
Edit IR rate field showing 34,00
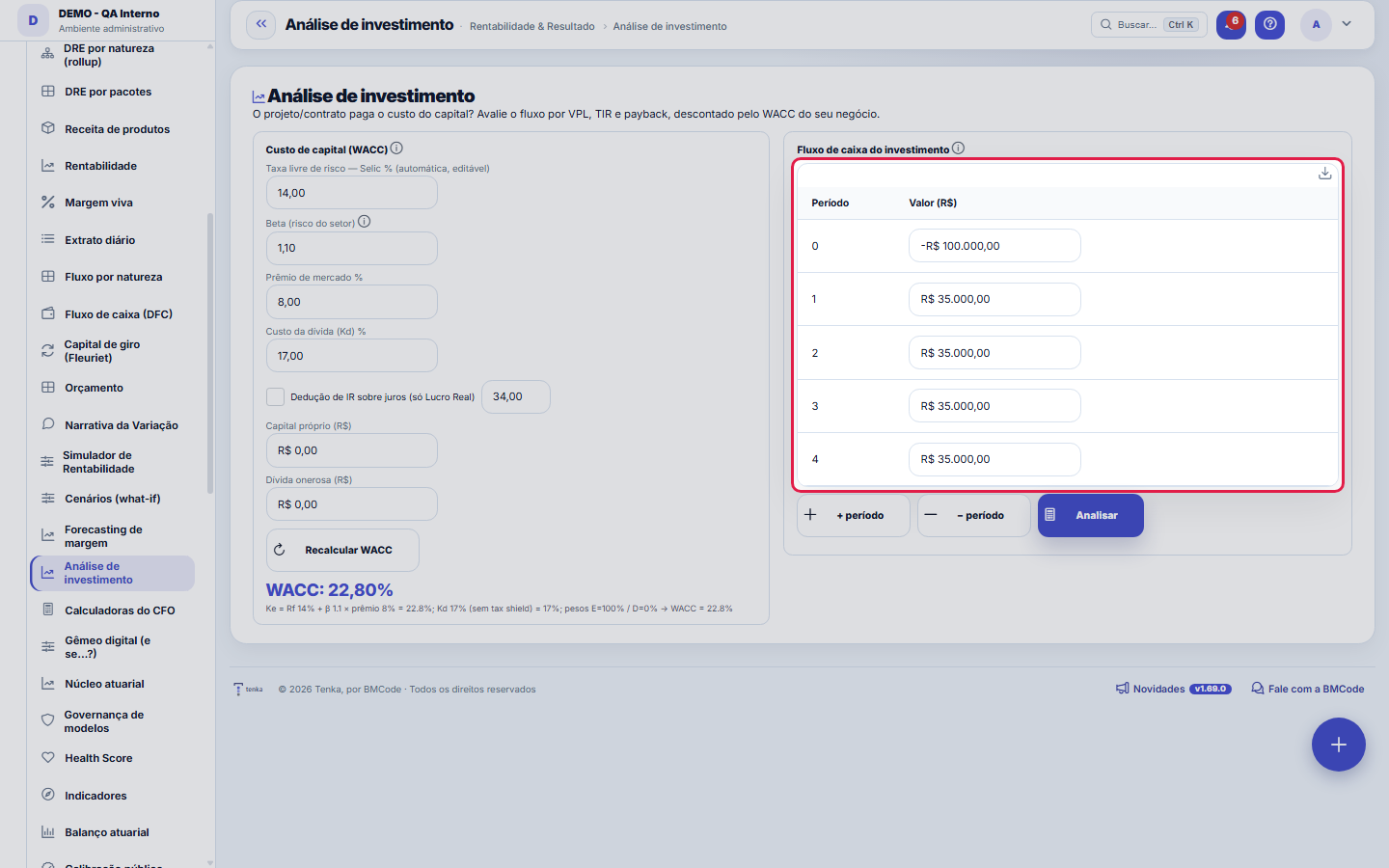click(516, 396)
